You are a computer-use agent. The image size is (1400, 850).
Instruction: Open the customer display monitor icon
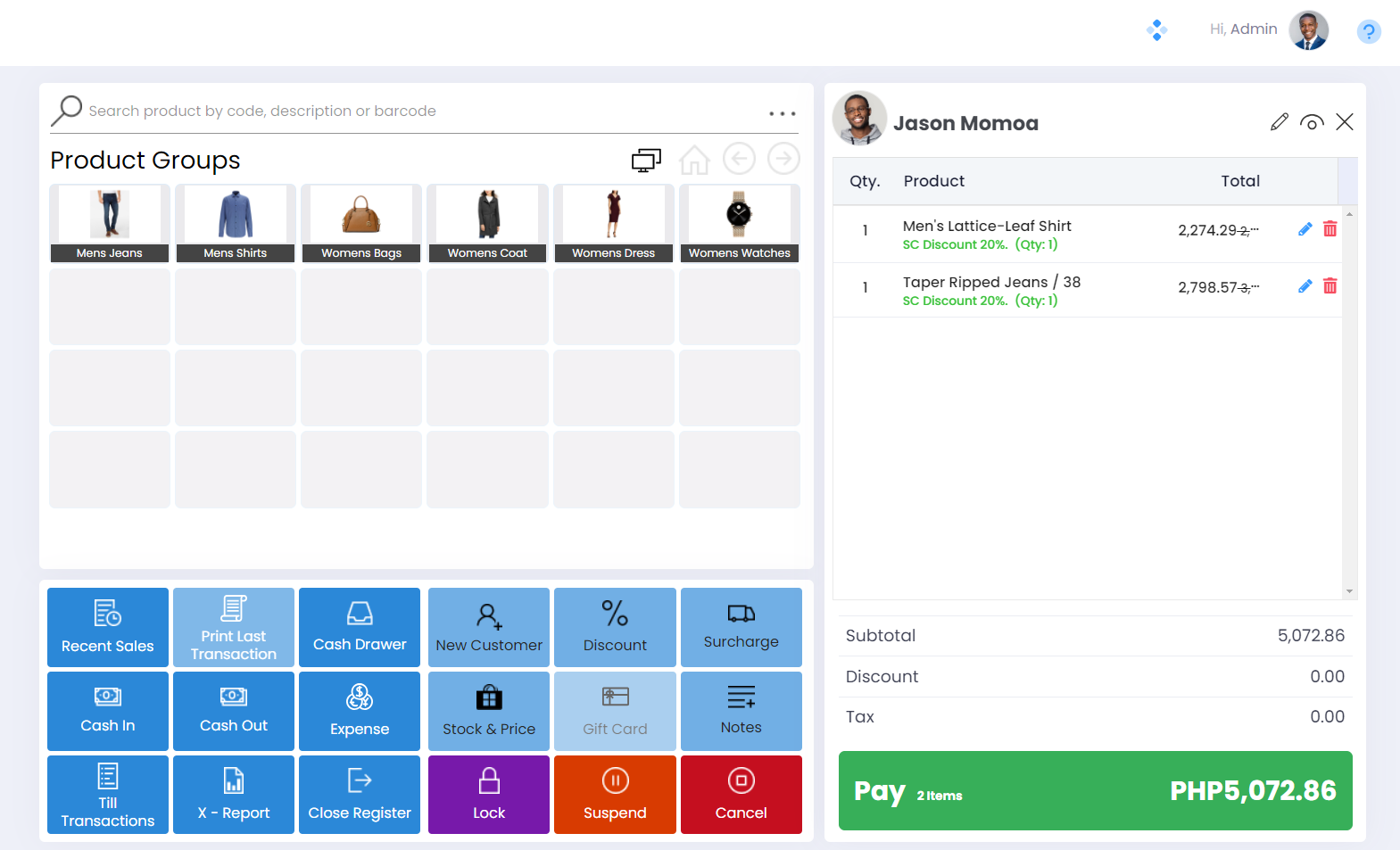[646, 160]
